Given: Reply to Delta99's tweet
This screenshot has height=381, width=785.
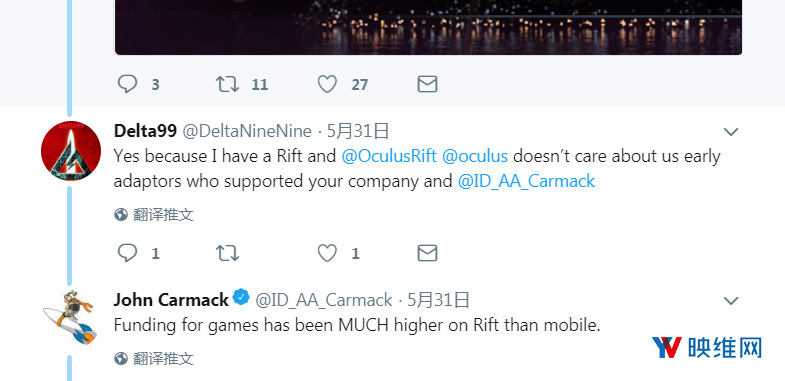Looking at the screenshot, I should [127, 253].
